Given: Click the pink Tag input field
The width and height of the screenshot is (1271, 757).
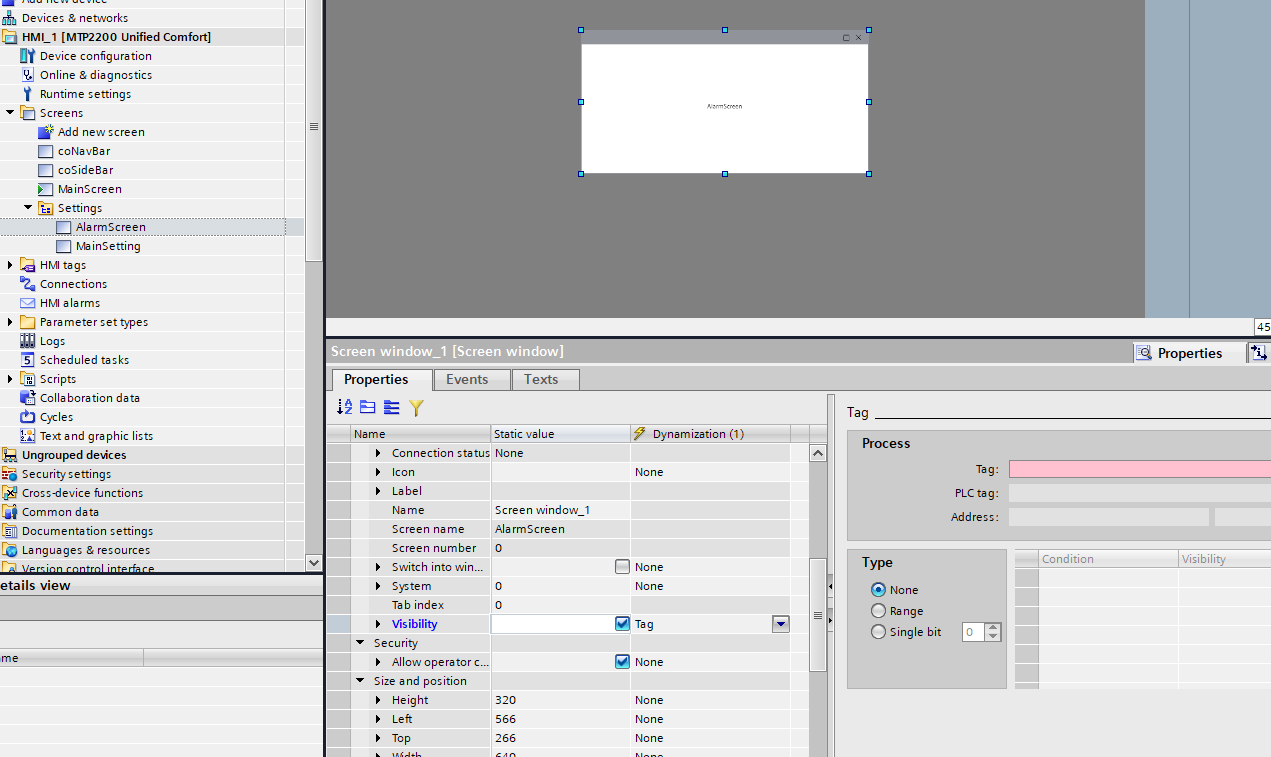Looking at the screenshot, I should tap(1138, 469).
